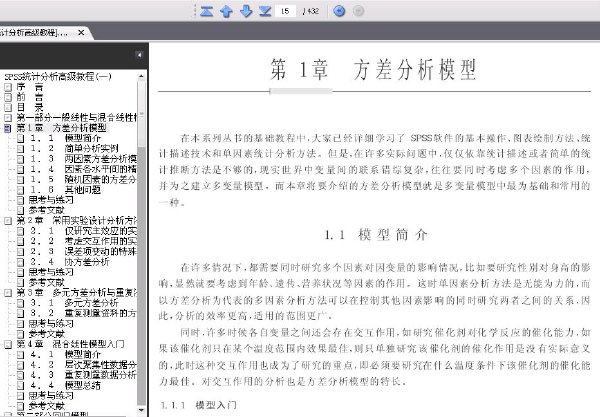Screen dimensions: 600x417
Task: Open the 前 言 bookmark
Action: pos(30,98)
